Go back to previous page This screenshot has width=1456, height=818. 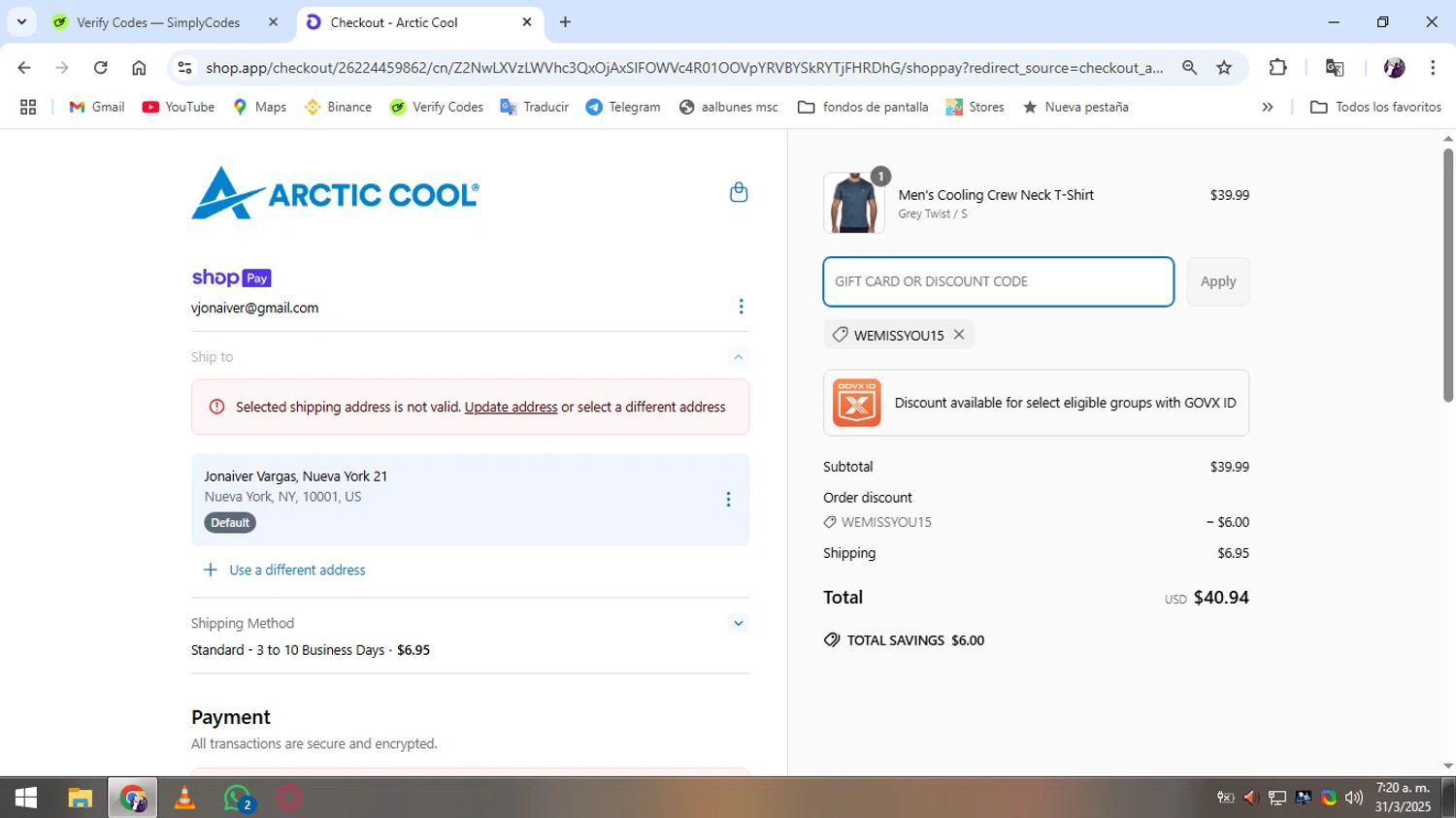[x=24, y=68]
